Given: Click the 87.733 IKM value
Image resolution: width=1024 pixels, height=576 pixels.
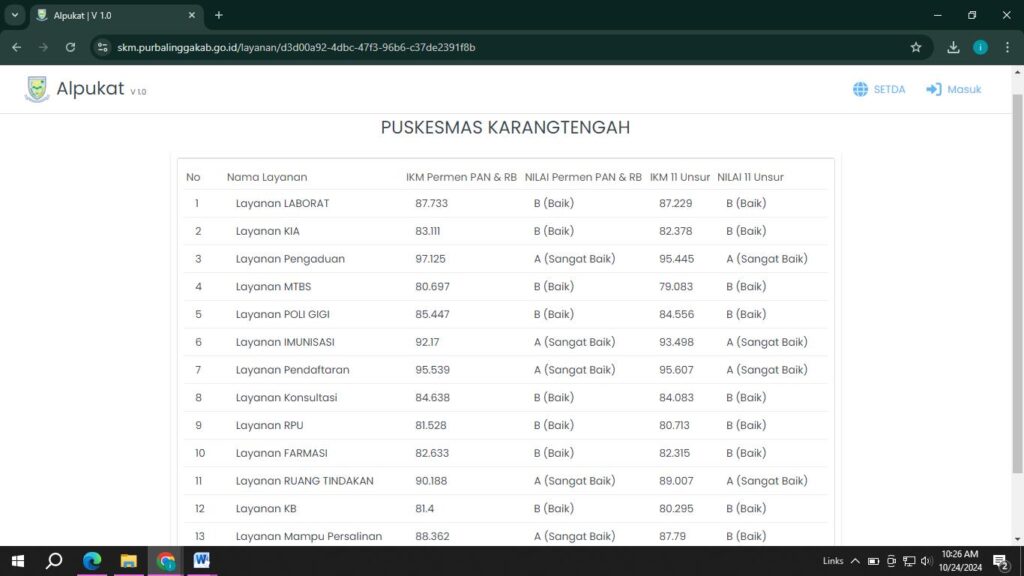Looking at the screenshot, I should (432, 203).
